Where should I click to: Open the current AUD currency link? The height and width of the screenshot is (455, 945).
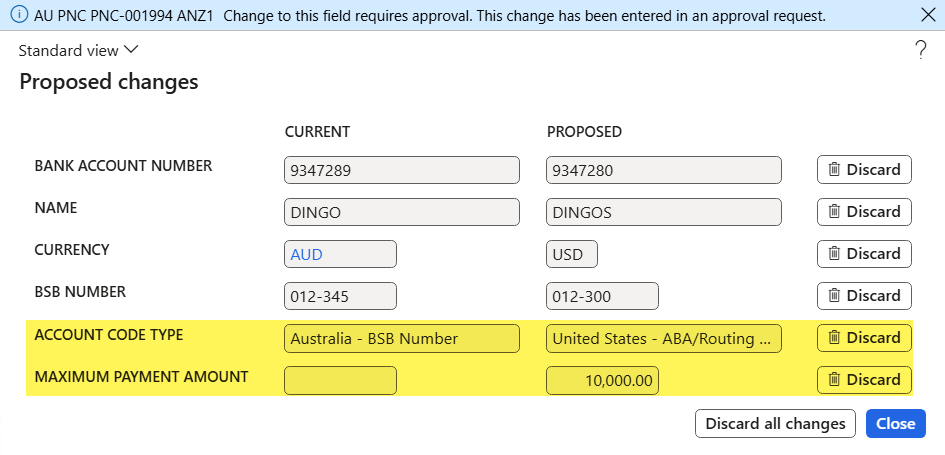(306, 254)
